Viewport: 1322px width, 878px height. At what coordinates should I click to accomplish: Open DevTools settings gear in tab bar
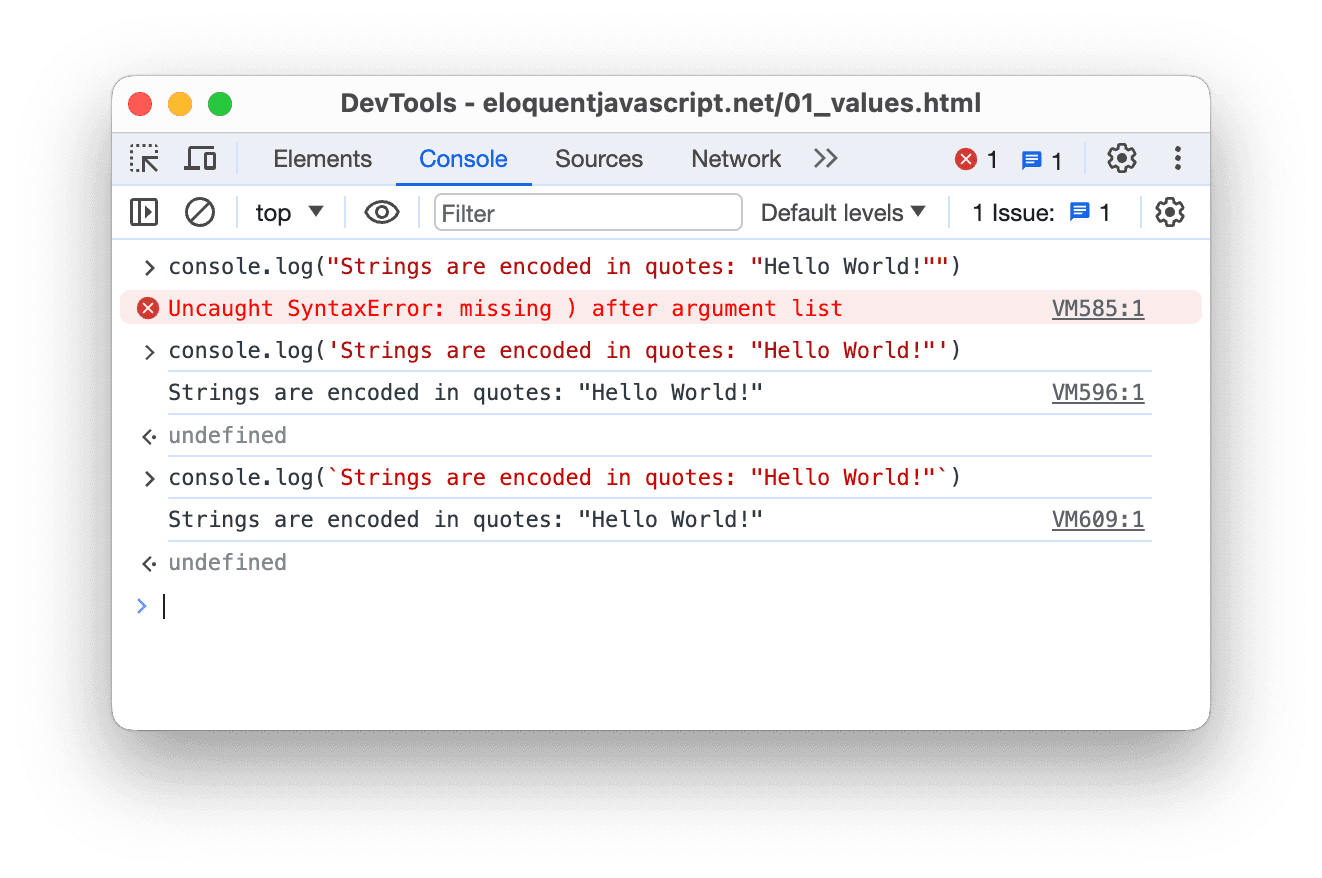pyautogui.click(x=1122, y=158)
